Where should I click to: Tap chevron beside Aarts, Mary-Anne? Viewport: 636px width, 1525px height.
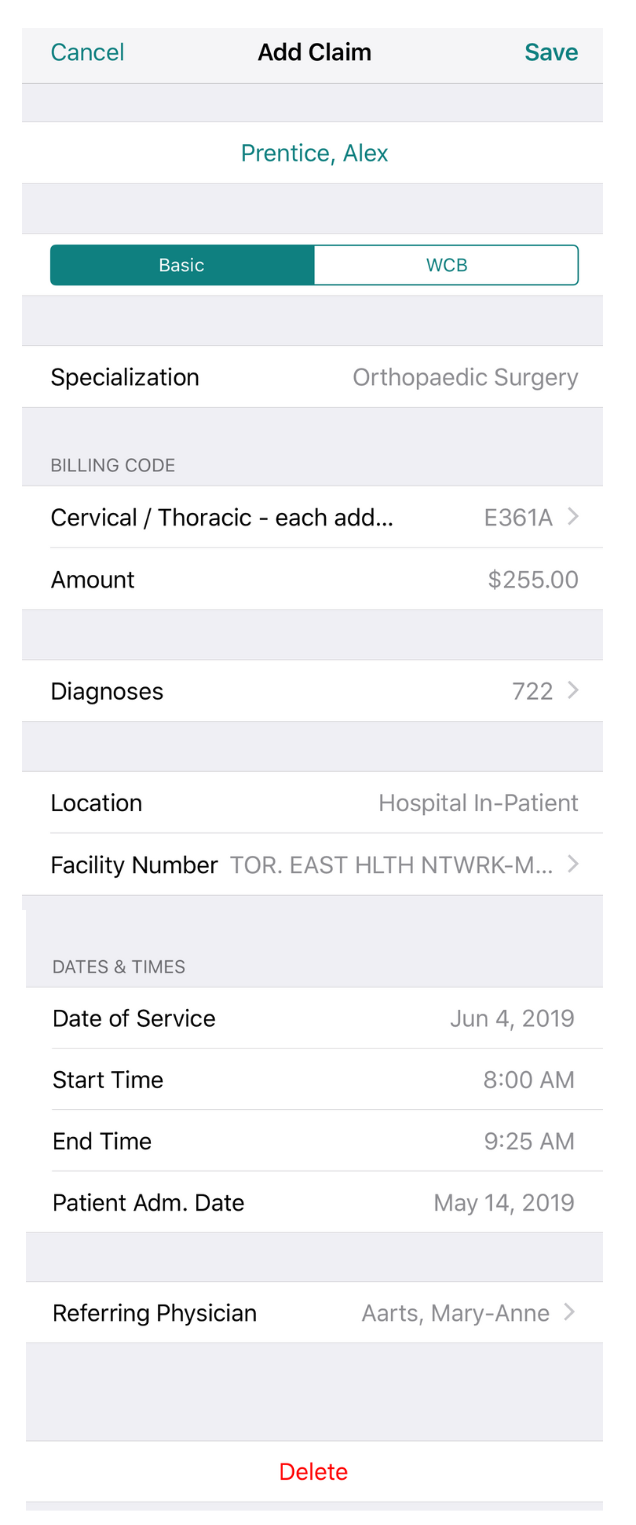click(570, 1313)
